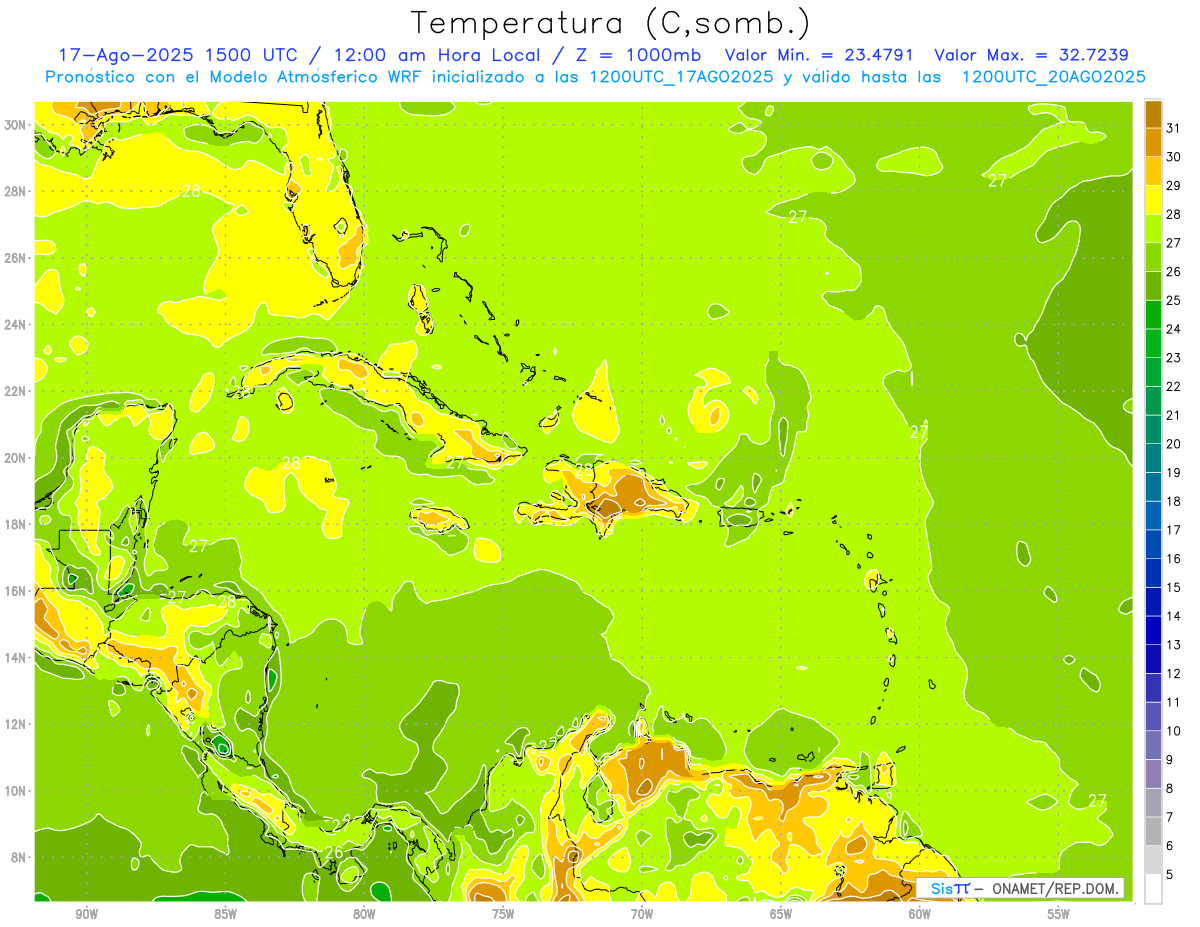Pick the legend swatch between 17 and 18
The width and height of the screenshot is (1200, 927).
1153,515
